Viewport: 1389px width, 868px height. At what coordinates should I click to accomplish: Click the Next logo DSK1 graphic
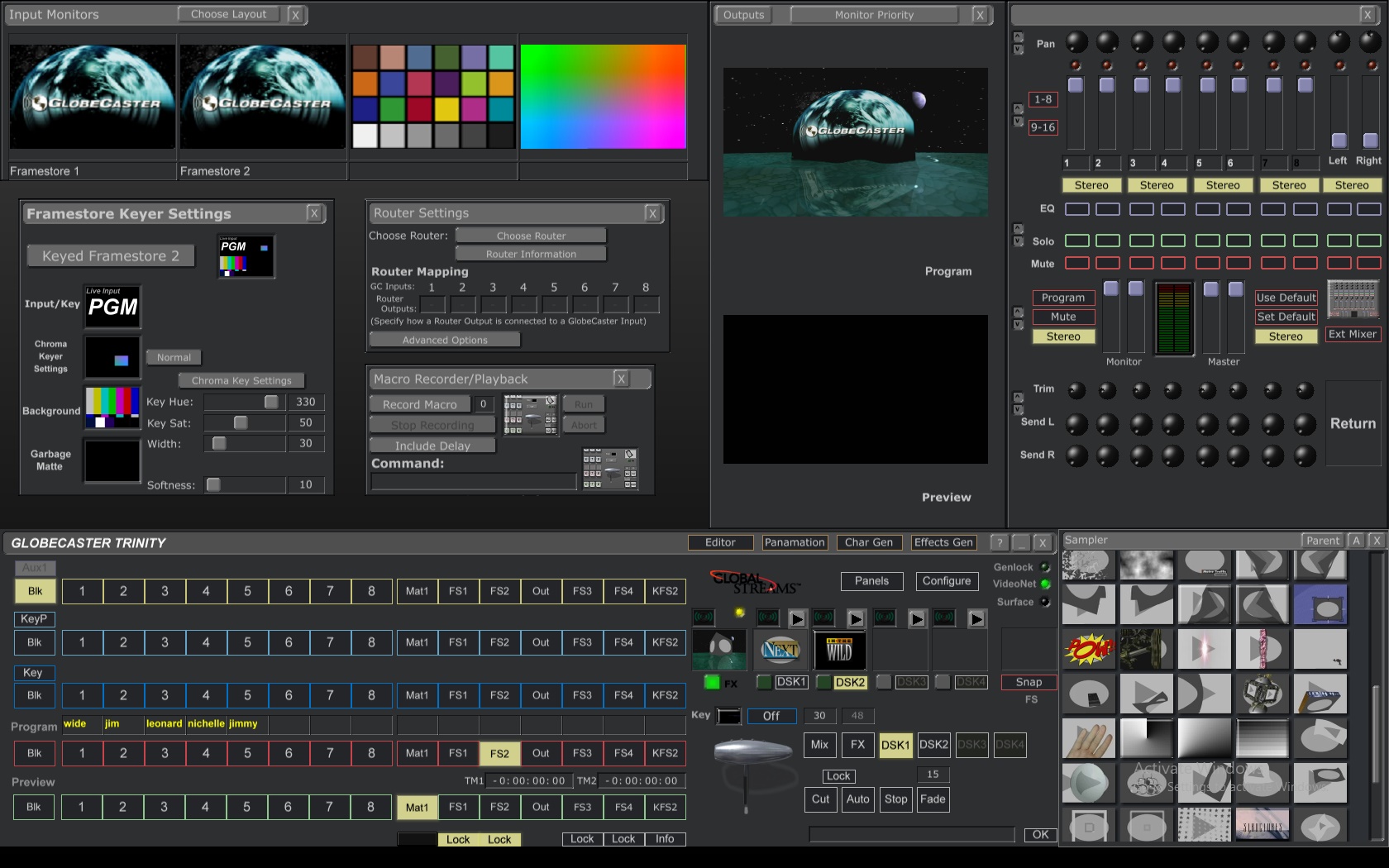(780, 651)
